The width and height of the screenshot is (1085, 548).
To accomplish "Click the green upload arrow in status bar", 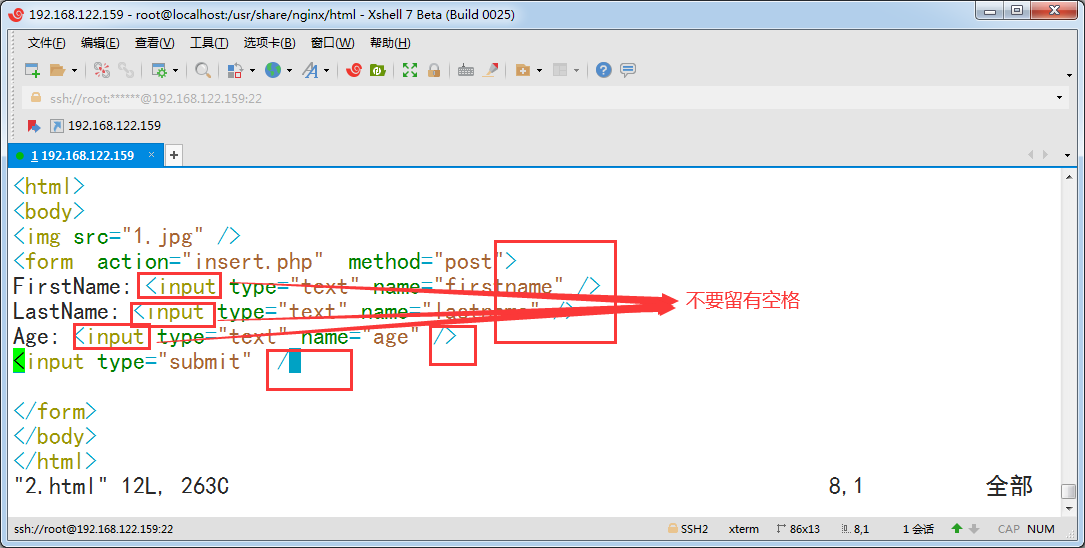I will coord(957,529).
